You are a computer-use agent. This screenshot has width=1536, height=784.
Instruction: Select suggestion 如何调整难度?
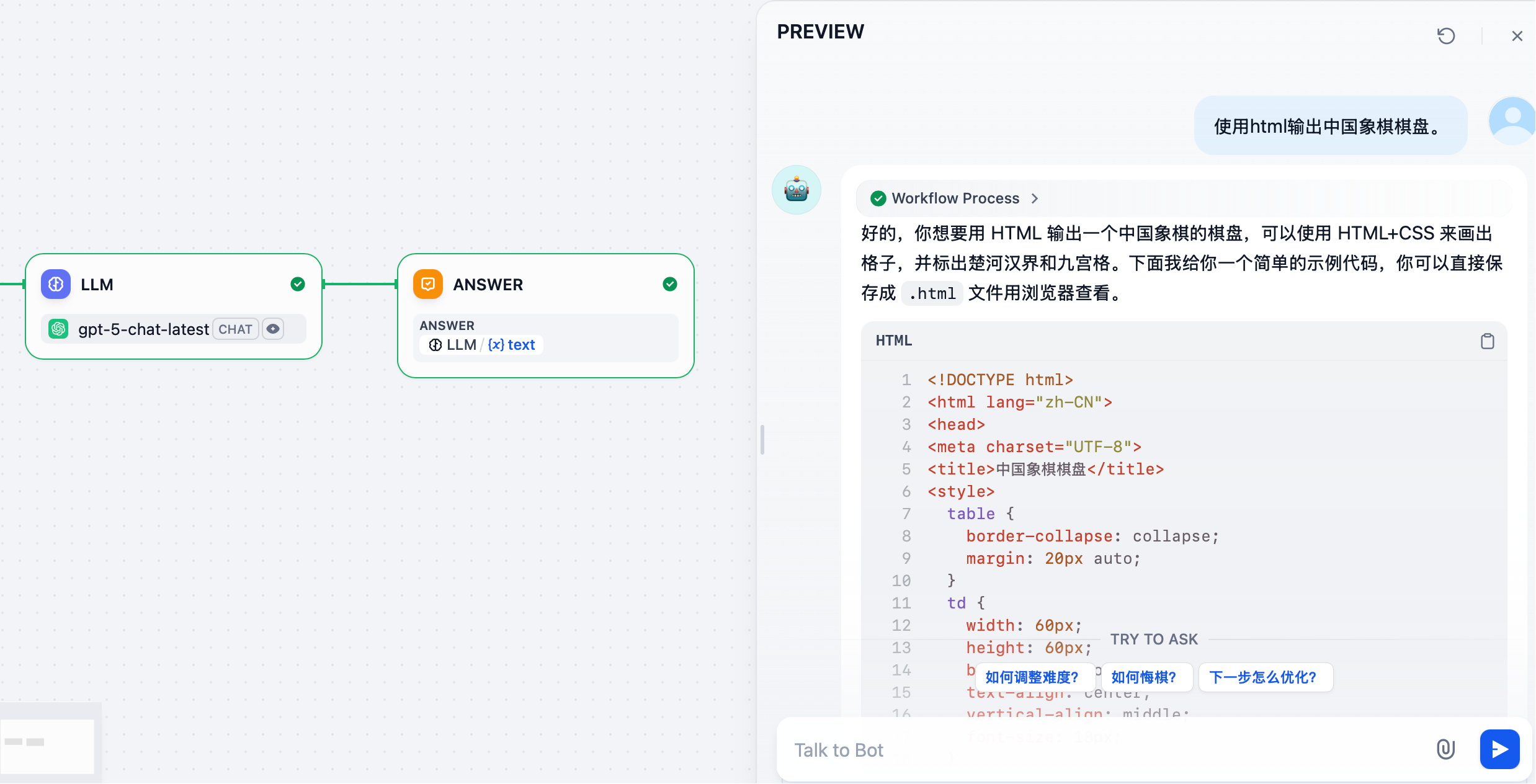(x=1032, y=677)
